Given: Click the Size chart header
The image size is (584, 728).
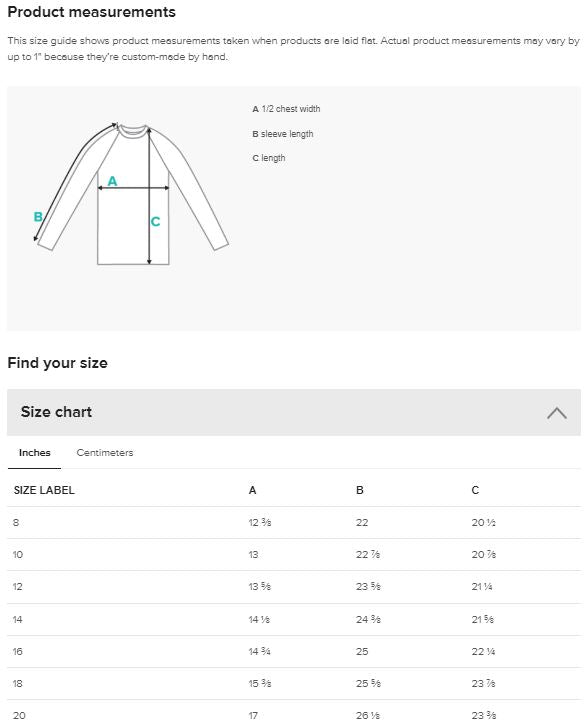Looking at the screenshot, I should [293, 412].
